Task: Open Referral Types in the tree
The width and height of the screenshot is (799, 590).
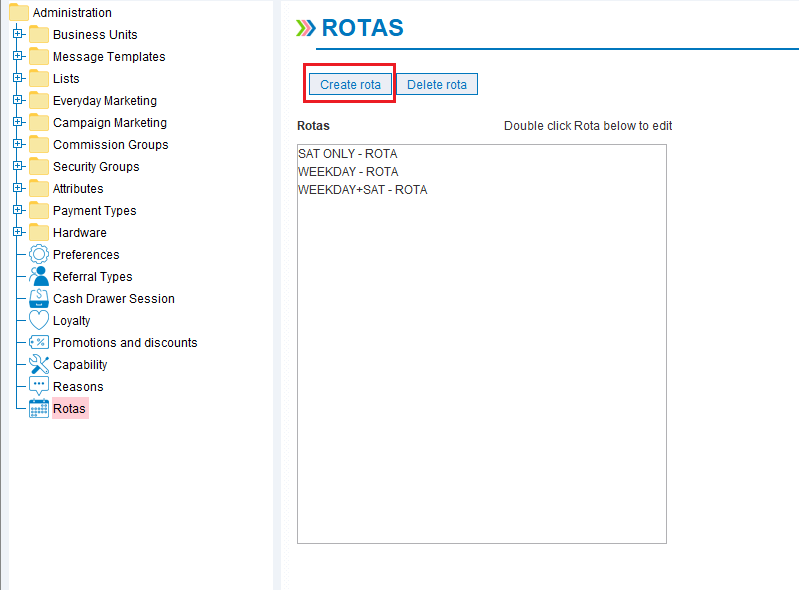Action: point(93,277)
